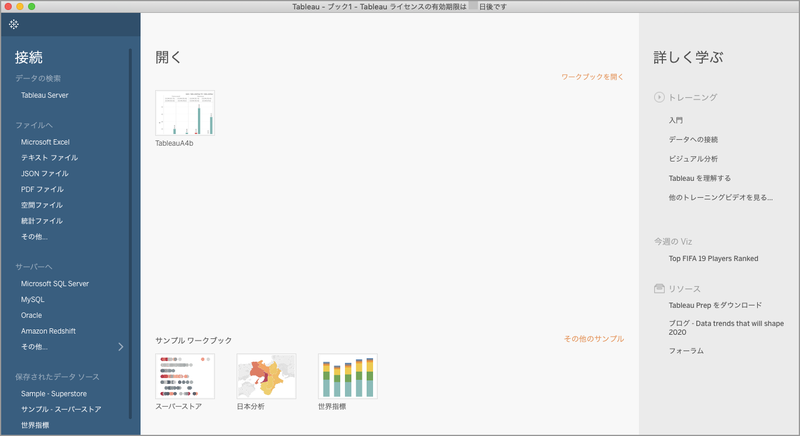Connect to MySQL

pyautogui.click(x=33, y=300)
